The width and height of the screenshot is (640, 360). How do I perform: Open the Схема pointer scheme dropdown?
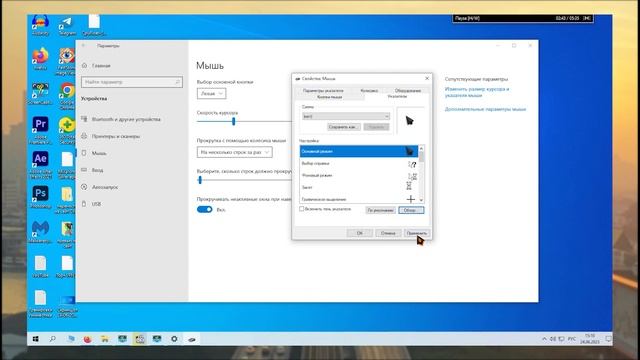click(x=346, y=116)
